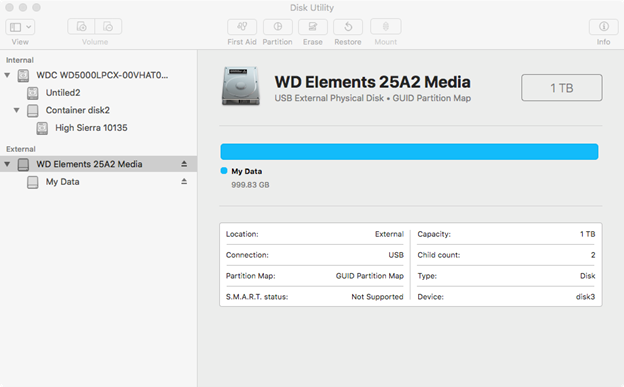
Task: Select the WDC WD5000LPCX-00VHAT0 disk
Action: 102,75
